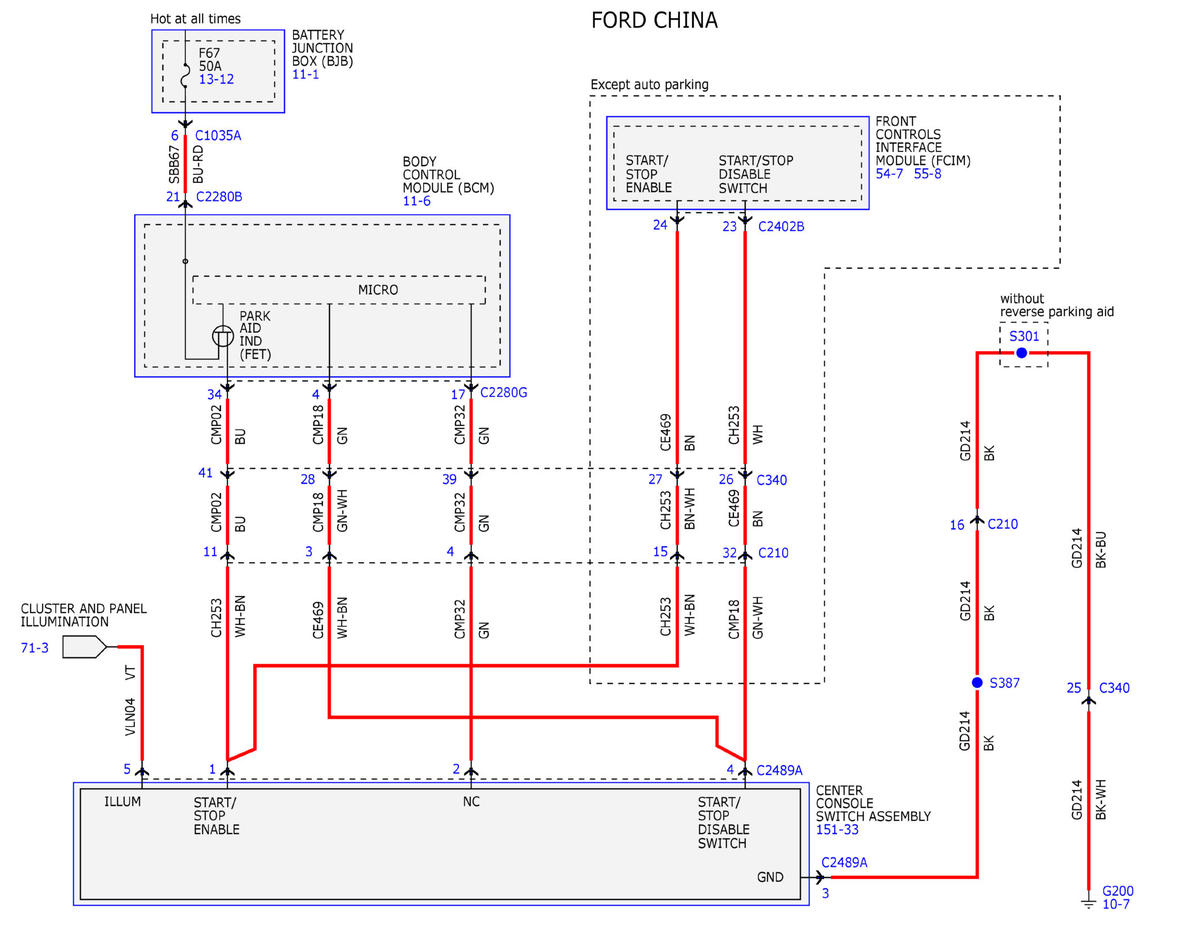Screen dimensions: 1200x927
Task: Click pin number 11 on CMP02 wire
Action: (x=210, y=552)
